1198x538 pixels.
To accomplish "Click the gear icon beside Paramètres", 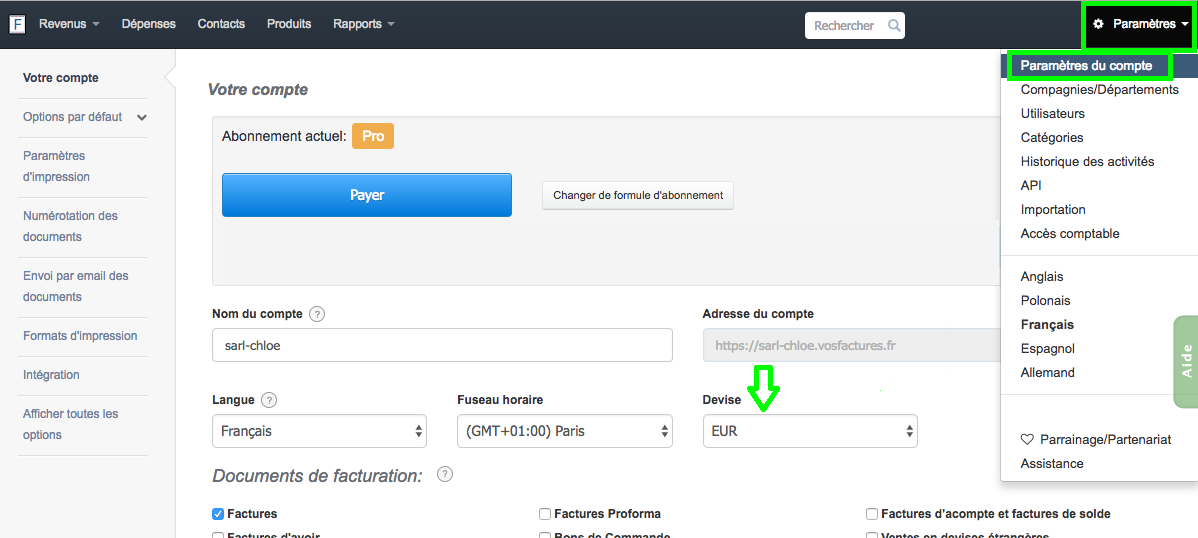I will (x=1098, y=24).
